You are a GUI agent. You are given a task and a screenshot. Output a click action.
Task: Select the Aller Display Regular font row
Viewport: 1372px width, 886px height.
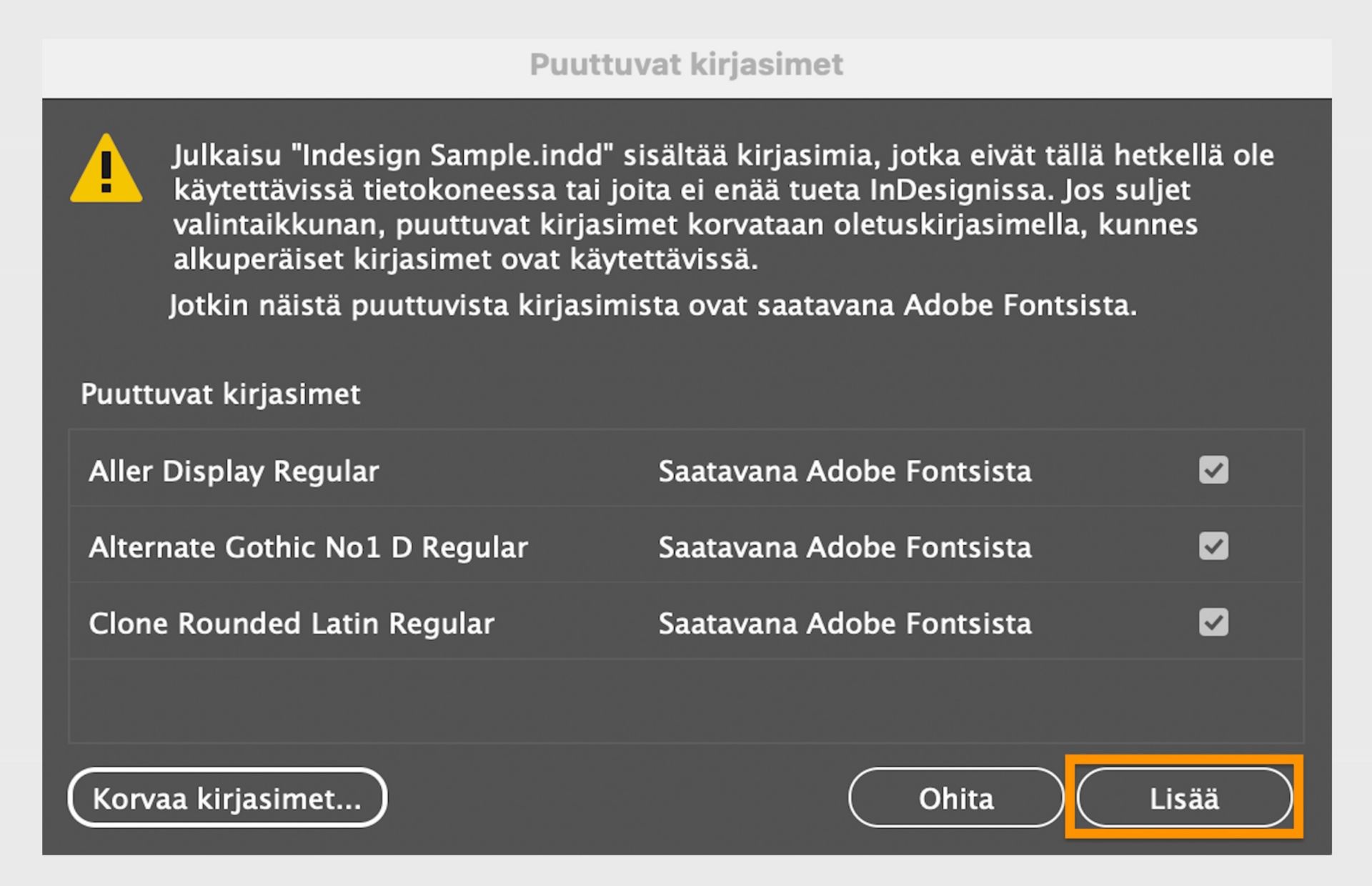tap(234, 470)
